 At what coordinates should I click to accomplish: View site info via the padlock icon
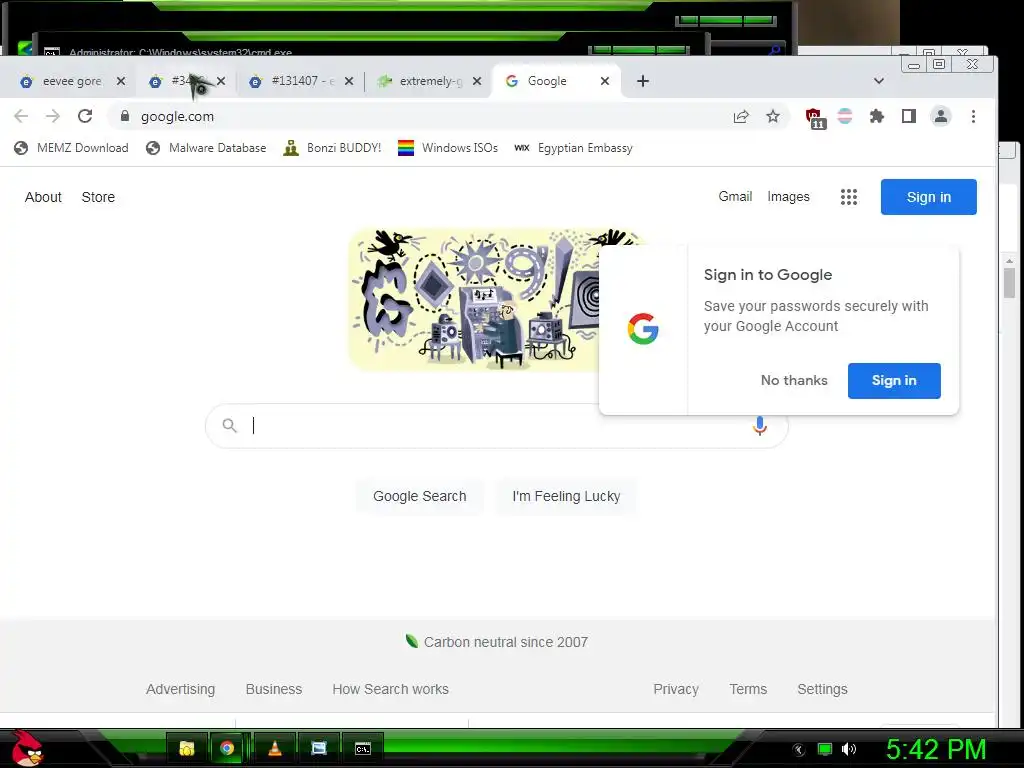pyautogui.click(x=125, y=116)
